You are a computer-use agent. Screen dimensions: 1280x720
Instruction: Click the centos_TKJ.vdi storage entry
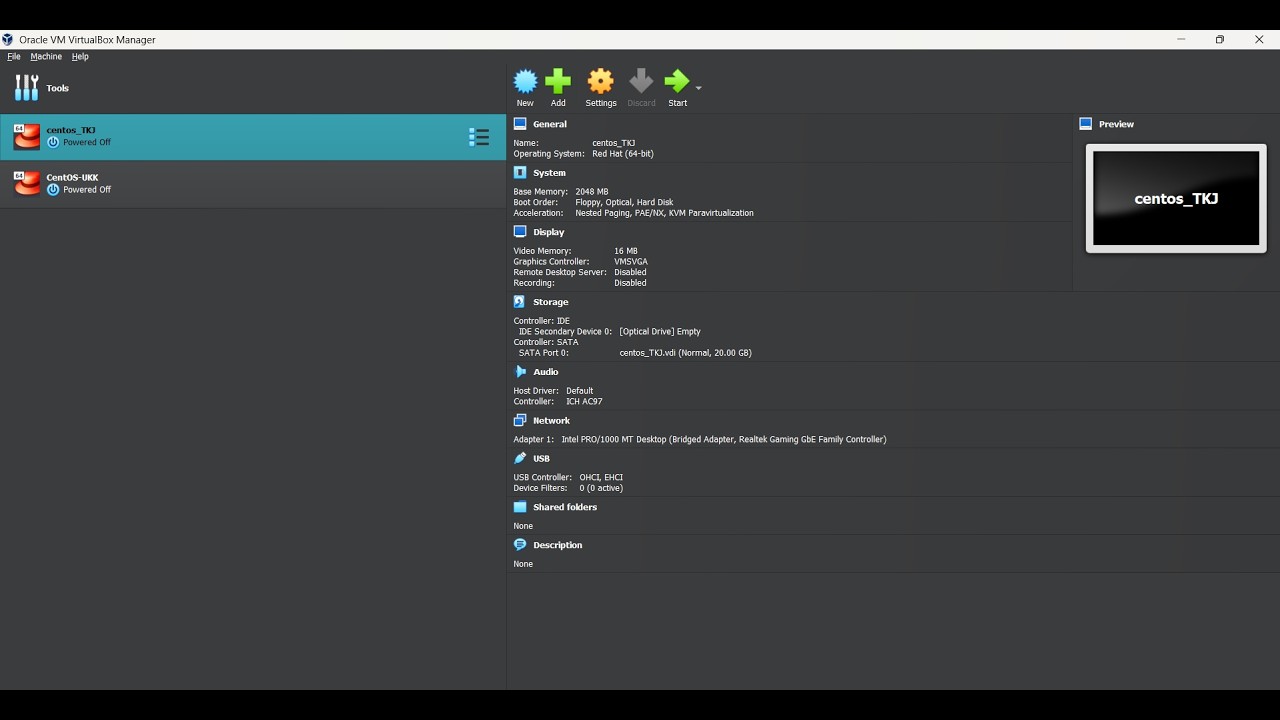[685, 353]
